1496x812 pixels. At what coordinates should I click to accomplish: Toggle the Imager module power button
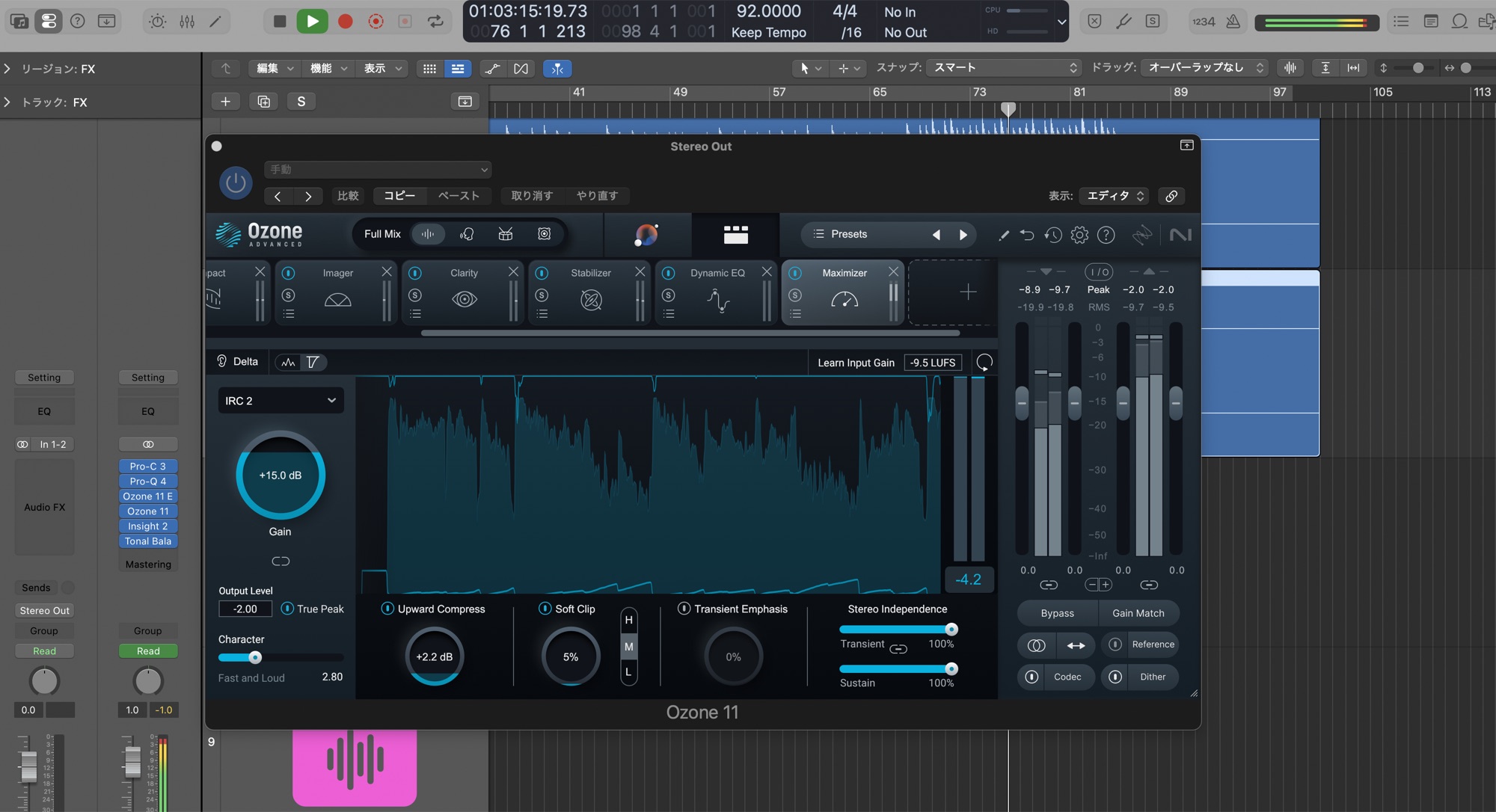(288, 273)
